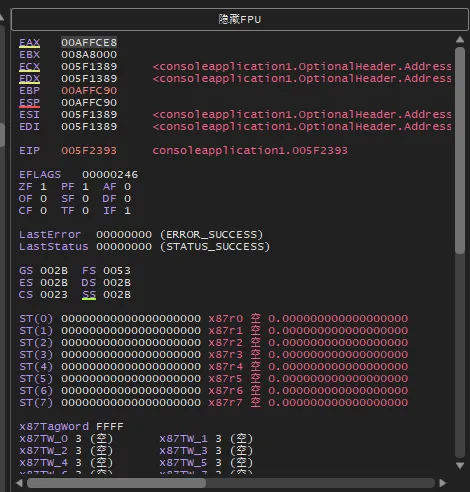Image resolution: width=470 pixels, height=492 pixels.
Task: Select the ESI register value 005F1389
Action: tap(89, 115)
